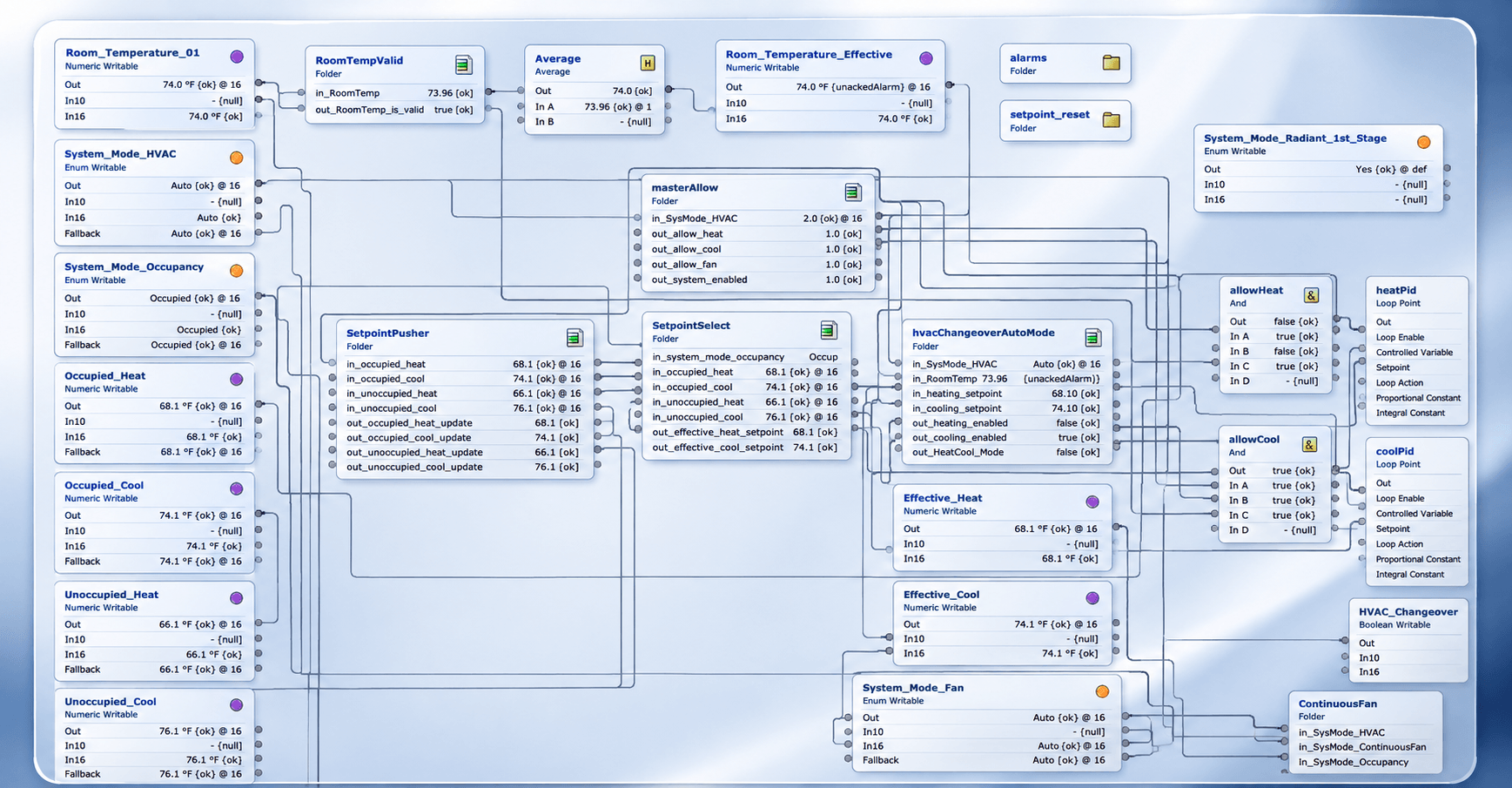
Task: Click the orange icon on System_Mode_Radiant_1st_Stage
Action: (x=1424, y=142)
